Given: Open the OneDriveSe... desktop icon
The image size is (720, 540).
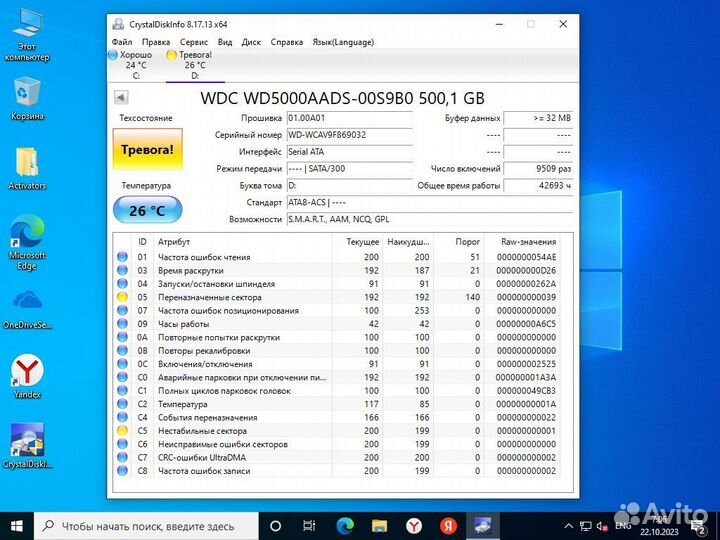Looking at the screenshot, I should [27, 309].
